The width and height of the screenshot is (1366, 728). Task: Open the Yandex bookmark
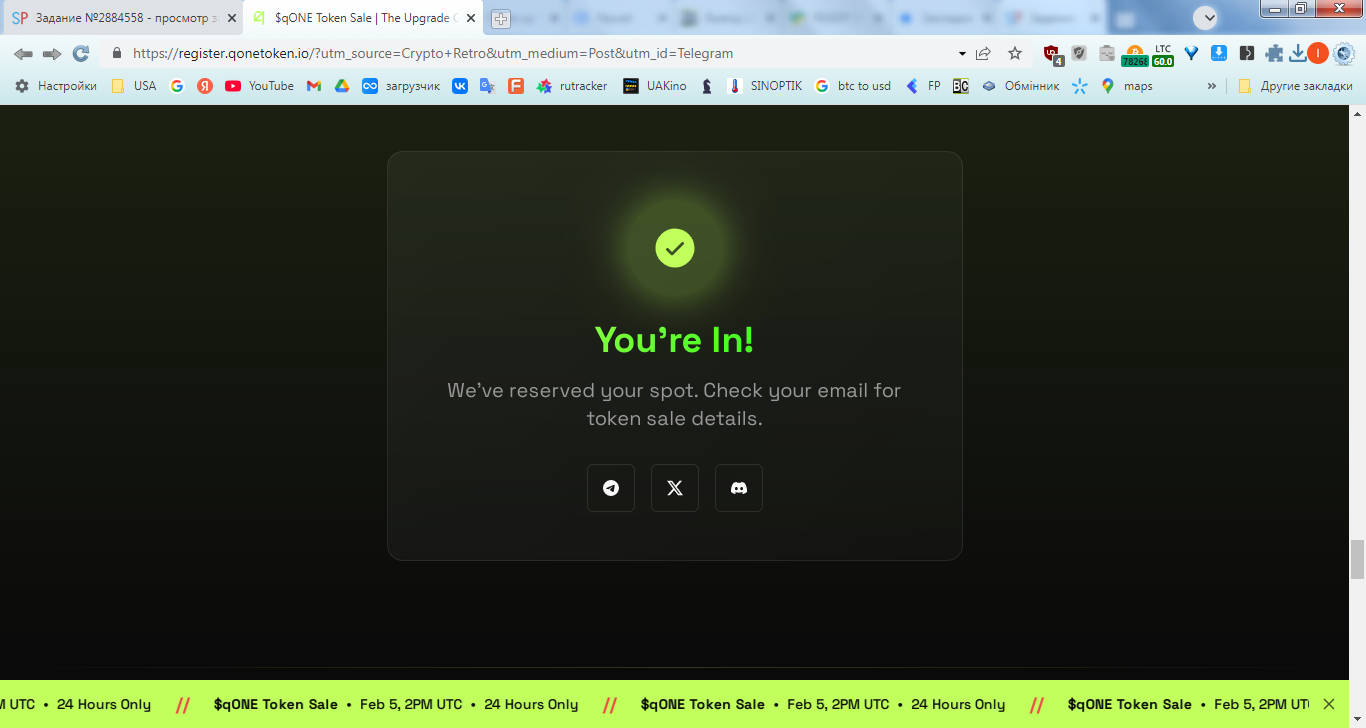tap(205, 86)
